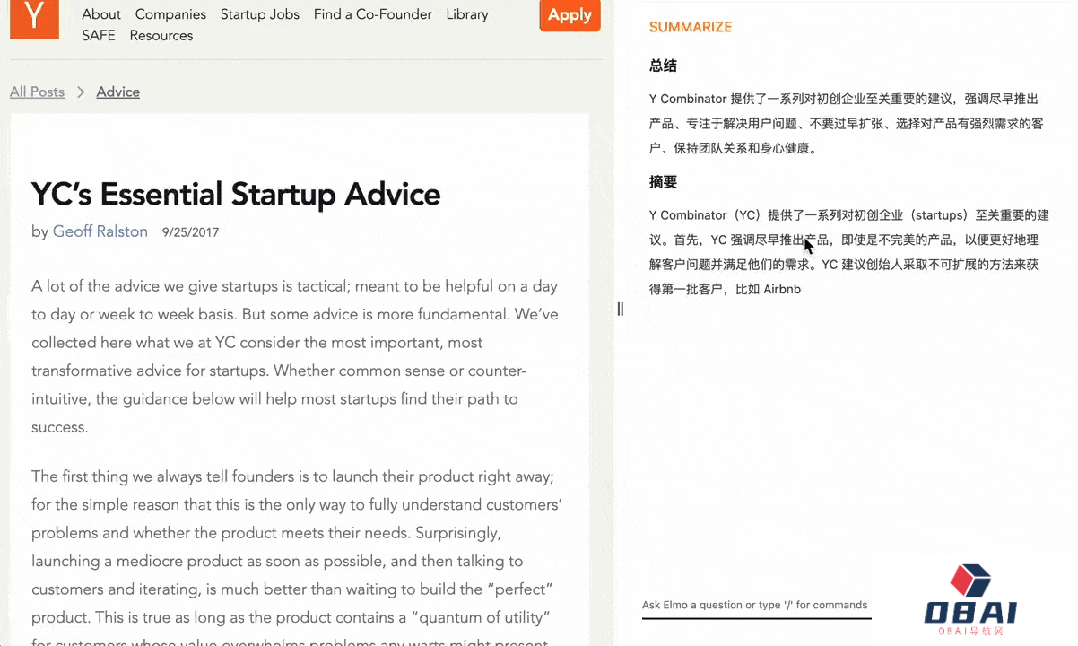Image resolution: width=1078 pixels, height=646 pixels.
Task: Select Find a Co-Founder nav item
Action: point(372,14)
